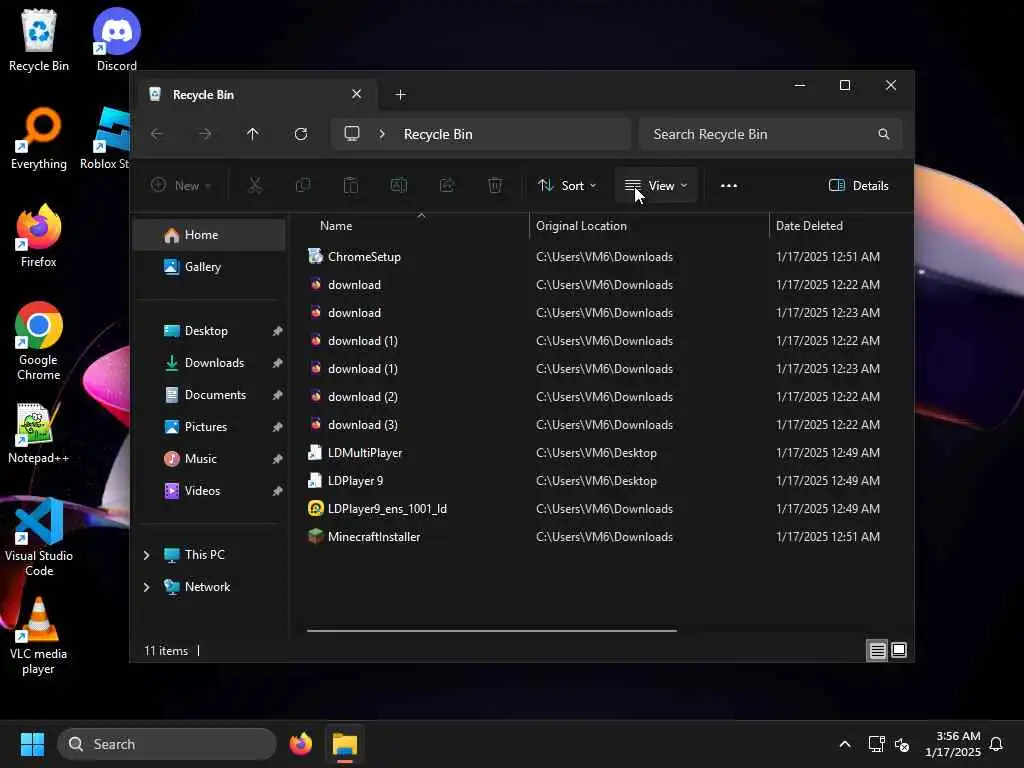Image resolution: width=1024 pixels, height=768 pixels.
Task: Click the Paste clipboard icon in toolbar
Action: (351, 185)
